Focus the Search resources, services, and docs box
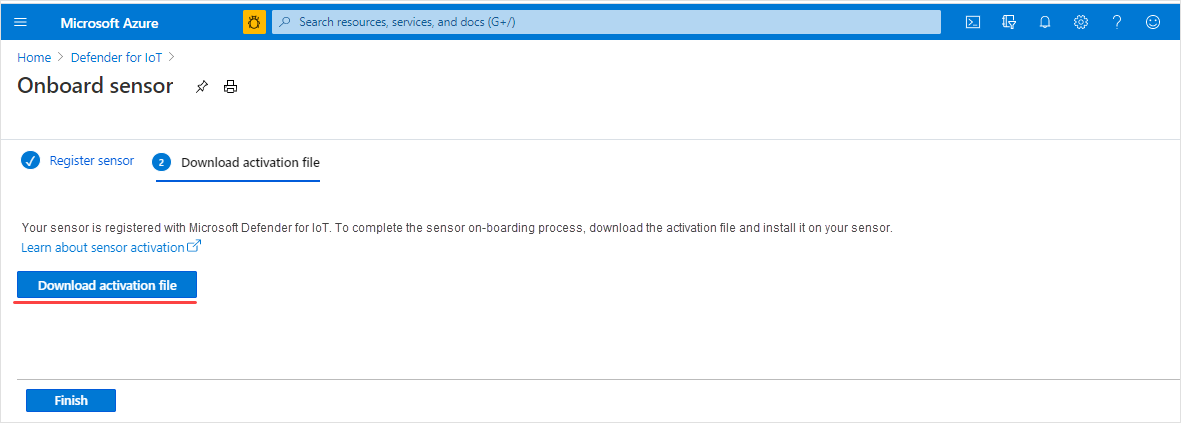This screenshot has height=423, width=1181. (x=606, y=22)
